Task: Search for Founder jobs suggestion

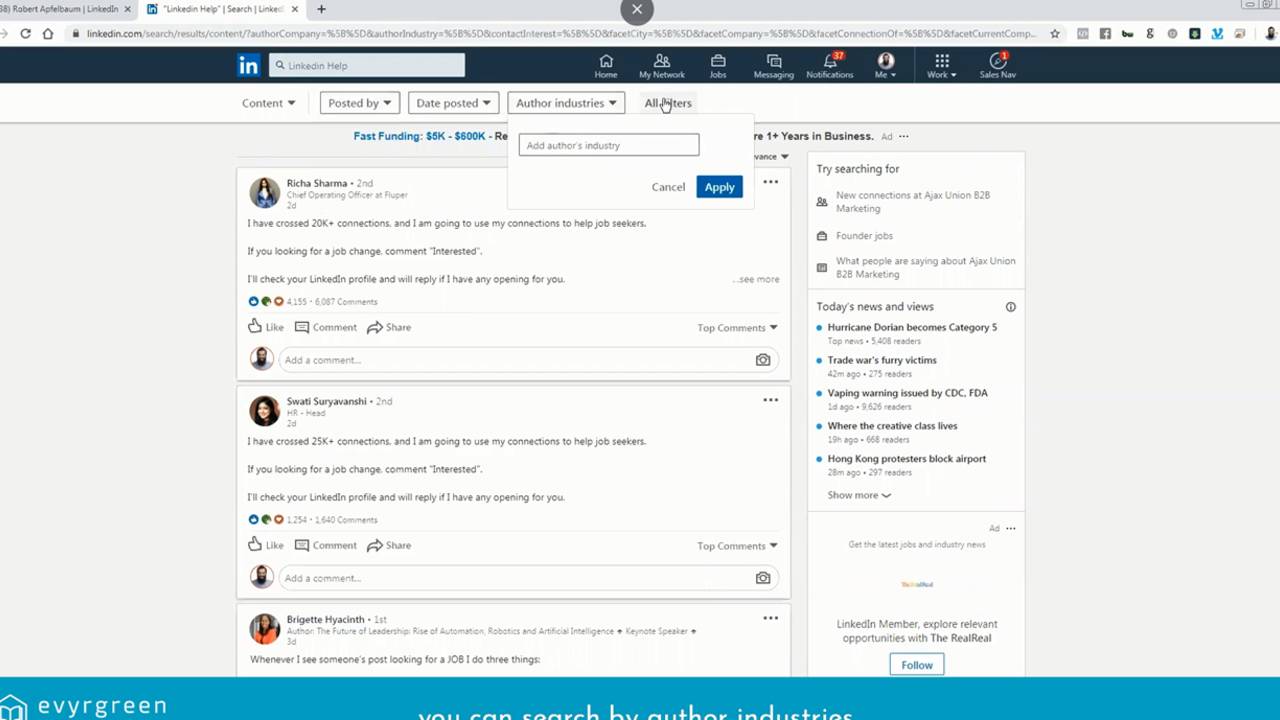Action: coord(864,236)
